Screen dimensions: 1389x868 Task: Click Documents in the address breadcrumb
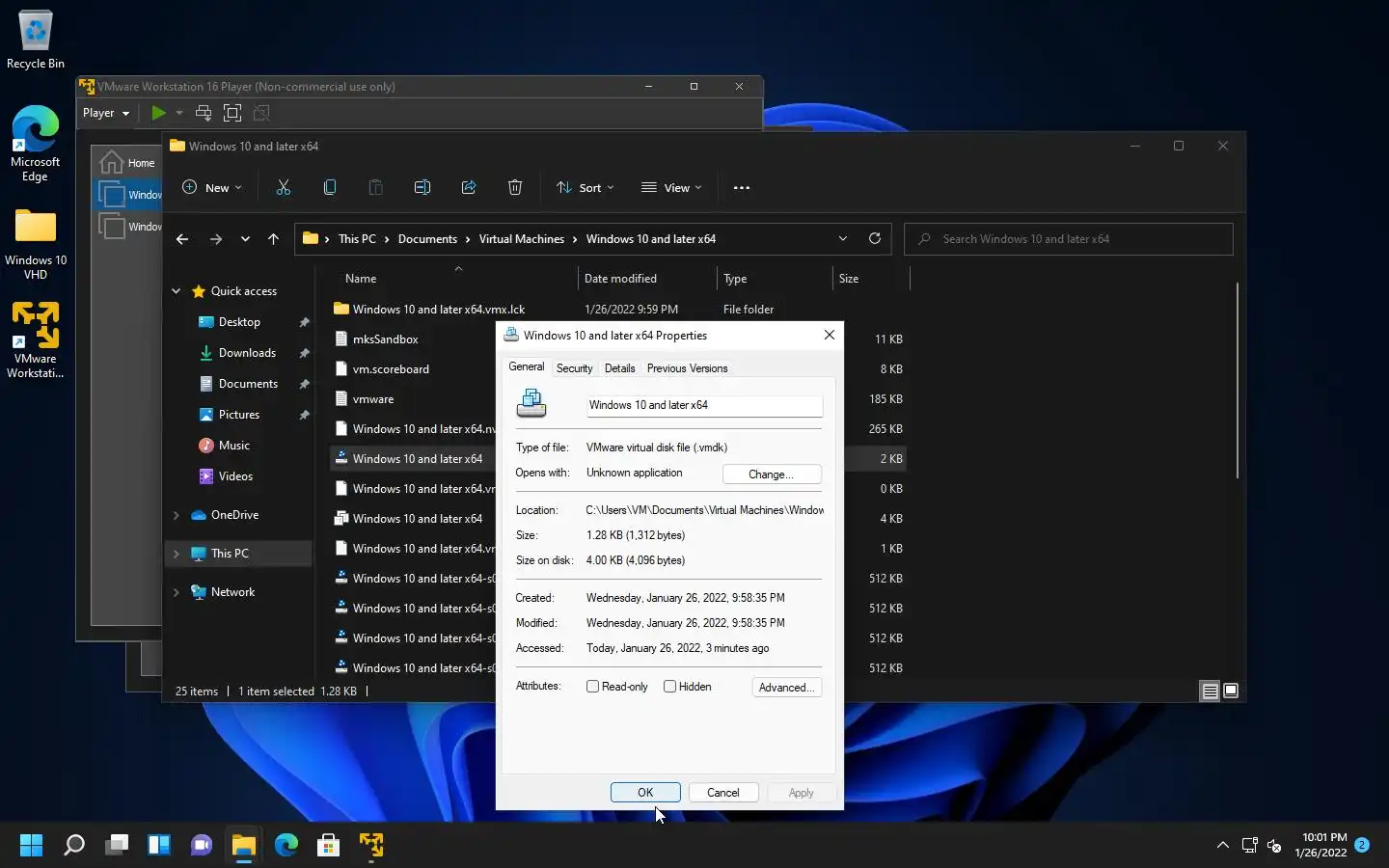(427, 239)
